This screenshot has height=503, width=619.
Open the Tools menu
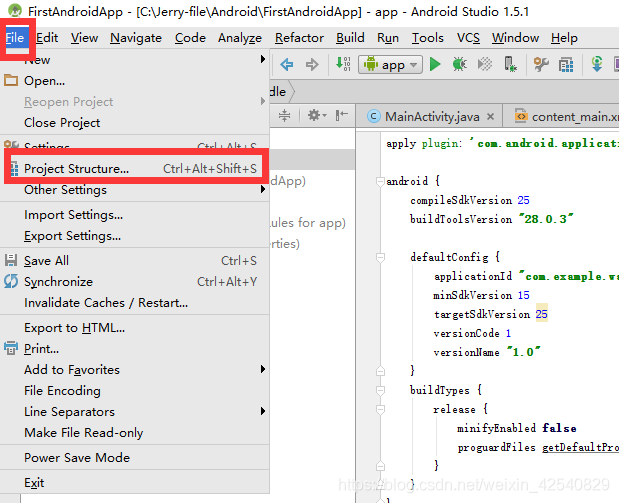click(x=428, y=38)
